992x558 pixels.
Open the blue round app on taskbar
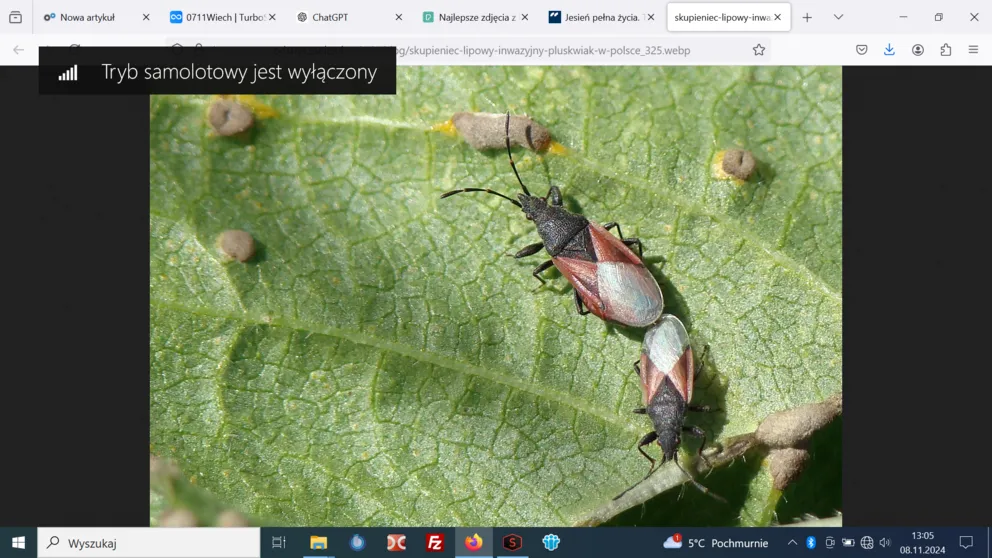(x=357, y=543)
